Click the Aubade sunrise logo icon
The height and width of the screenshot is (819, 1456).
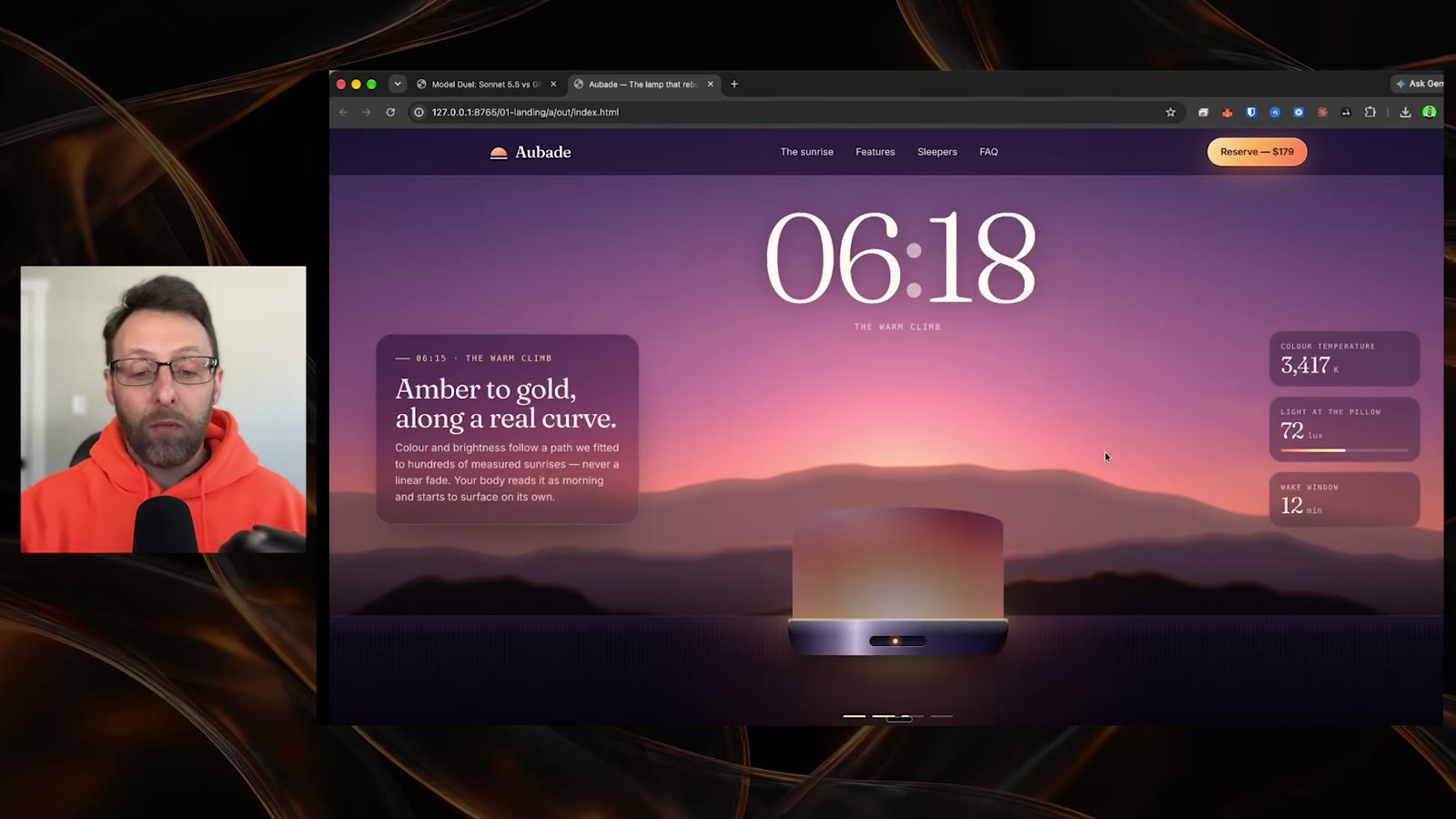pyautogui.click(x=499, y=152)
